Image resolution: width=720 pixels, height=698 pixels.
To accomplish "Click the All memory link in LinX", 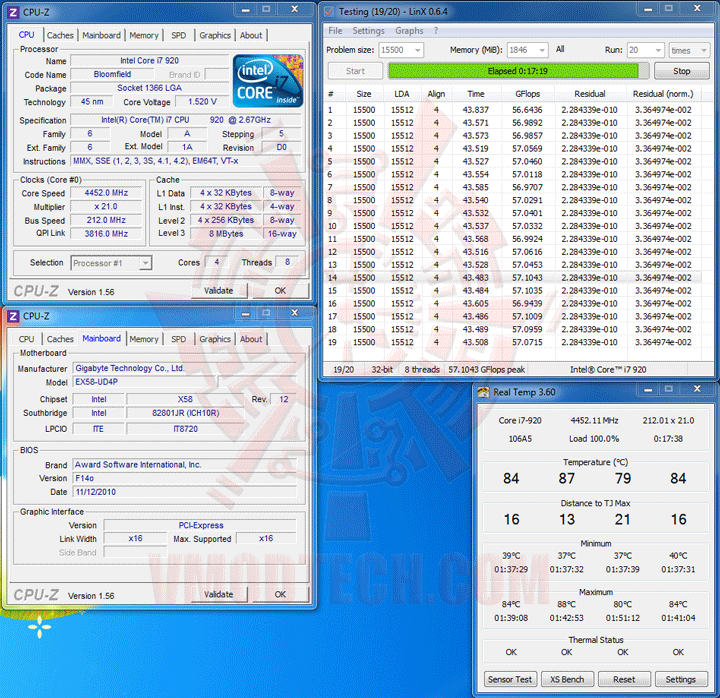I will 560,49.
